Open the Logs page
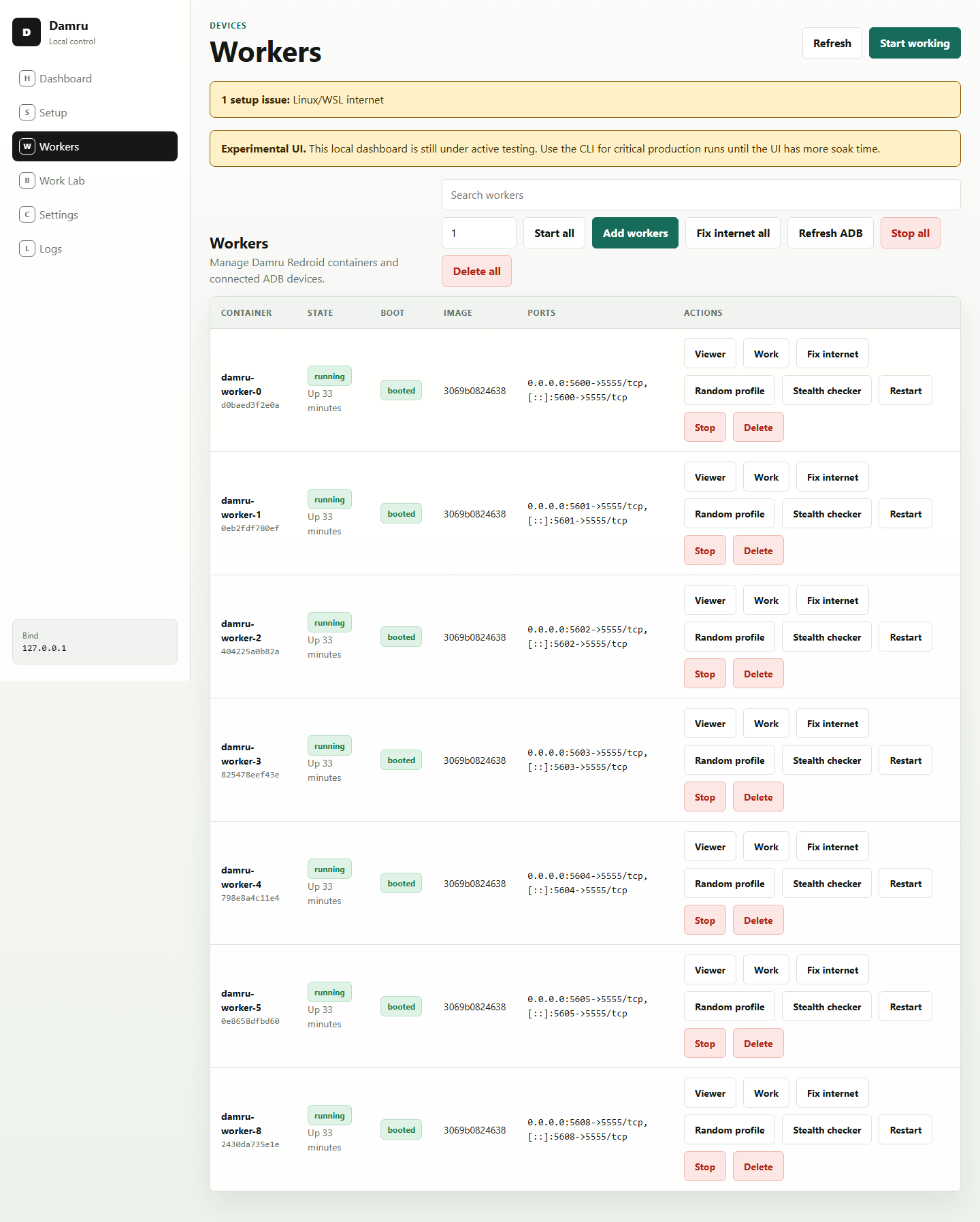980x1222 pixels. pyautogui.click(x=95, y=248)
